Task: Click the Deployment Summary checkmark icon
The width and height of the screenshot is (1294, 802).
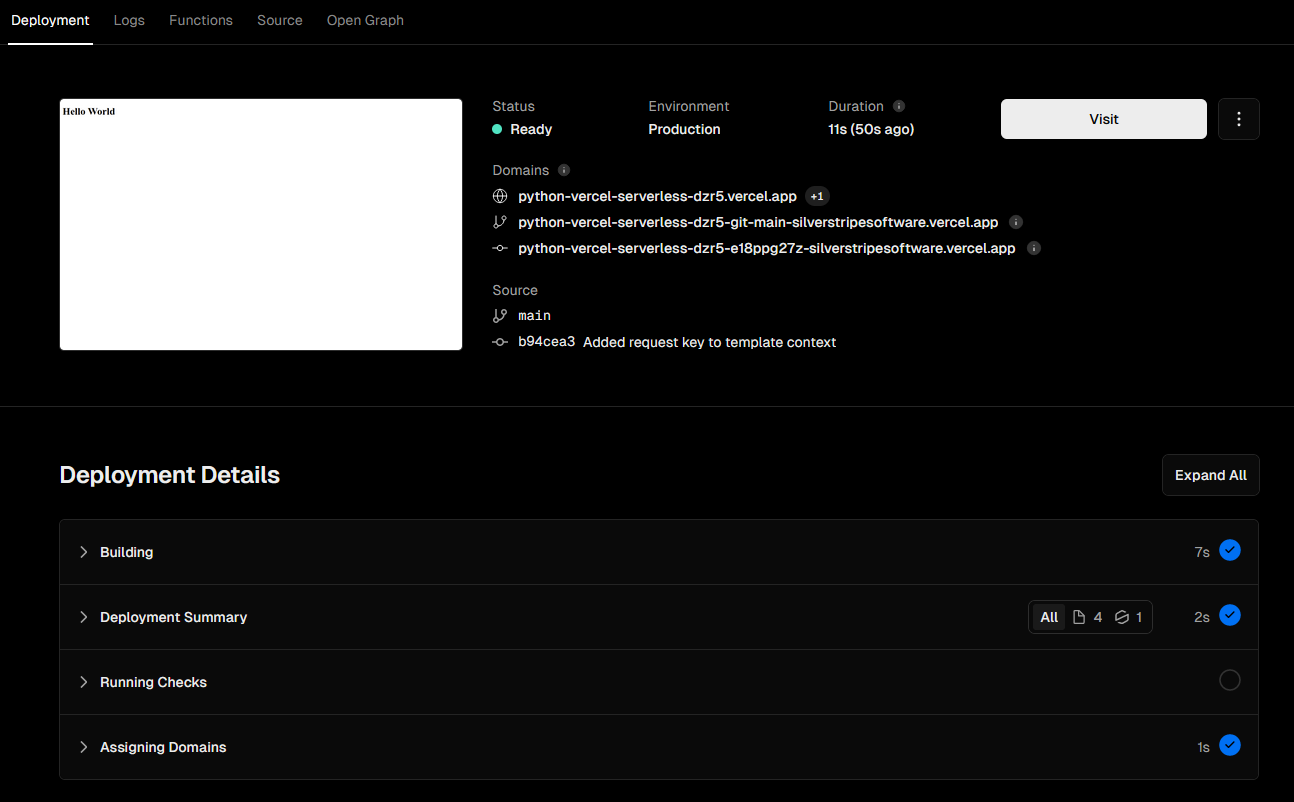Action: (1230, 615)
